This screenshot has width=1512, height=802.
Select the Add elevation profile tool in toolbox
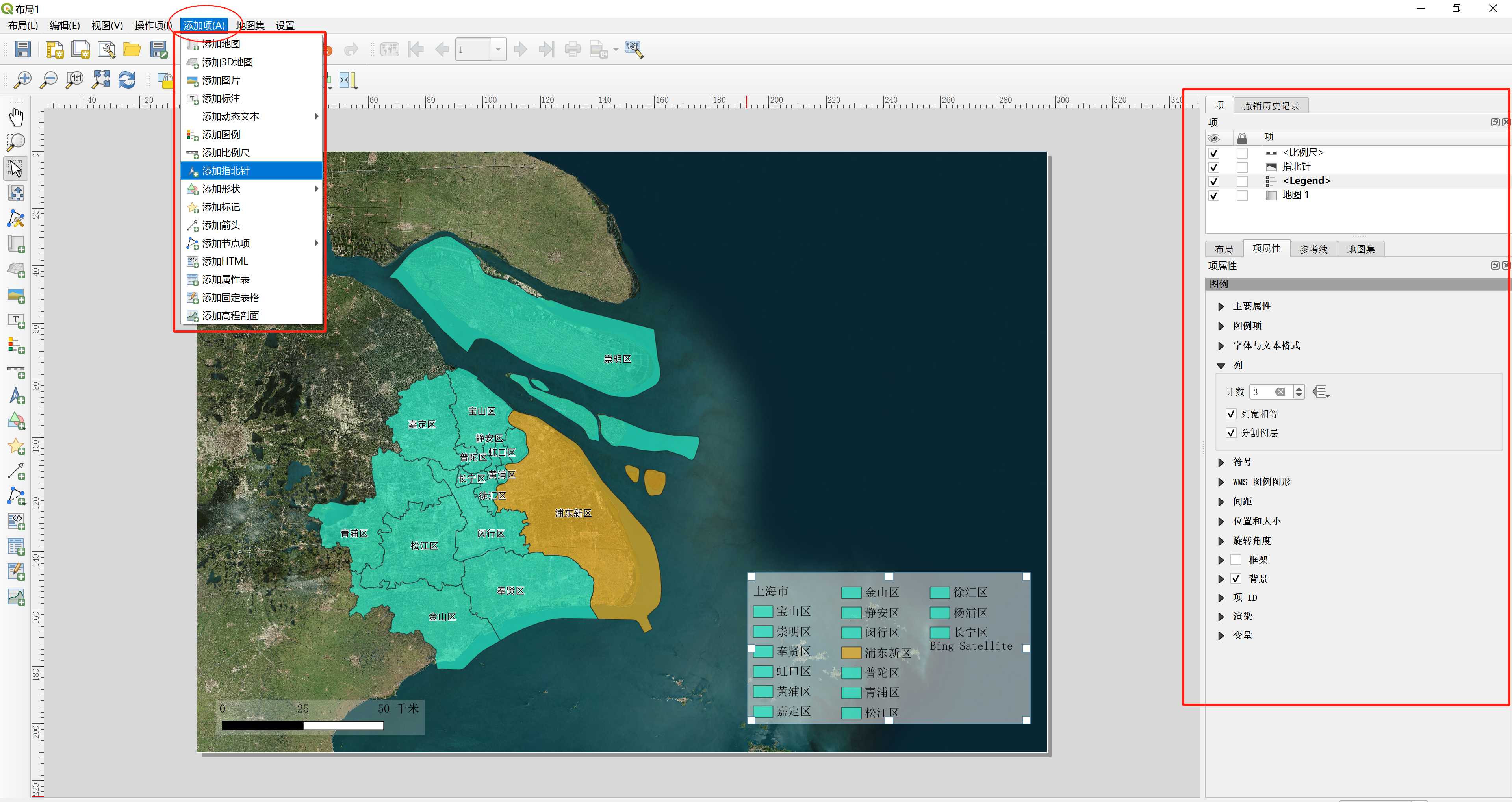pos(17,597)
